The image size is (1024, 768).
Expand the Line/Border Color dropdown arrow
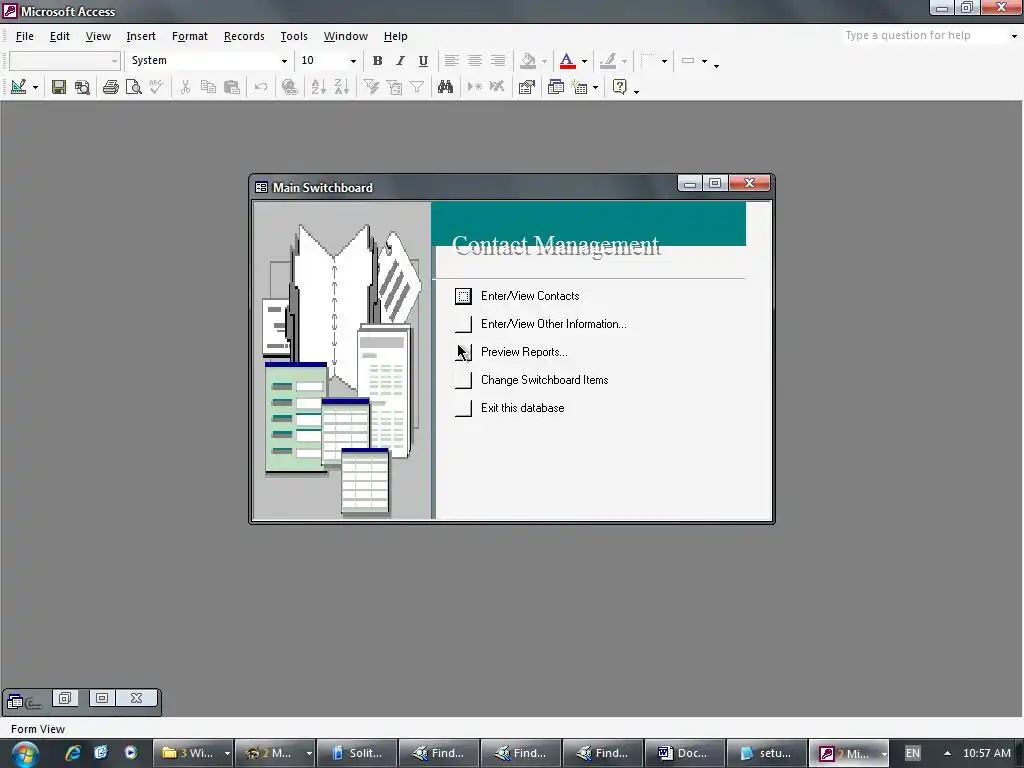(x=624, y=61)
